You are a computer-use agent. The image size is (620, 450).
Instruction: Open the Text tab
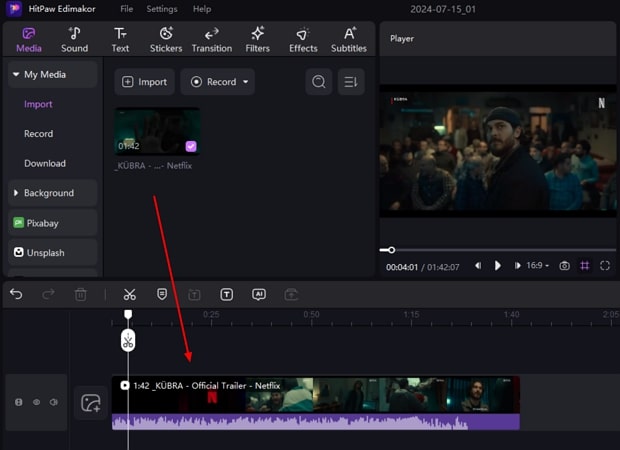click(120, 40)
